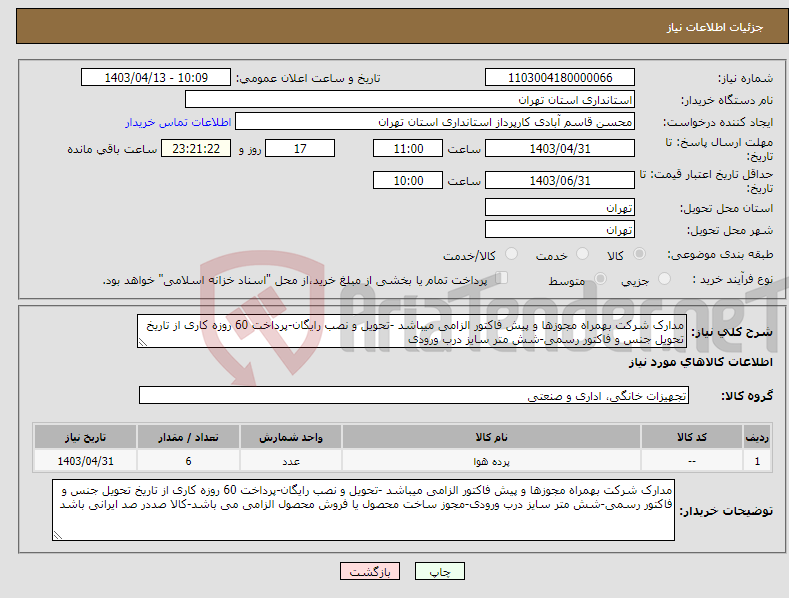
Task: Select the متوسط purchase type radio
Action: [x=600, y=278]
